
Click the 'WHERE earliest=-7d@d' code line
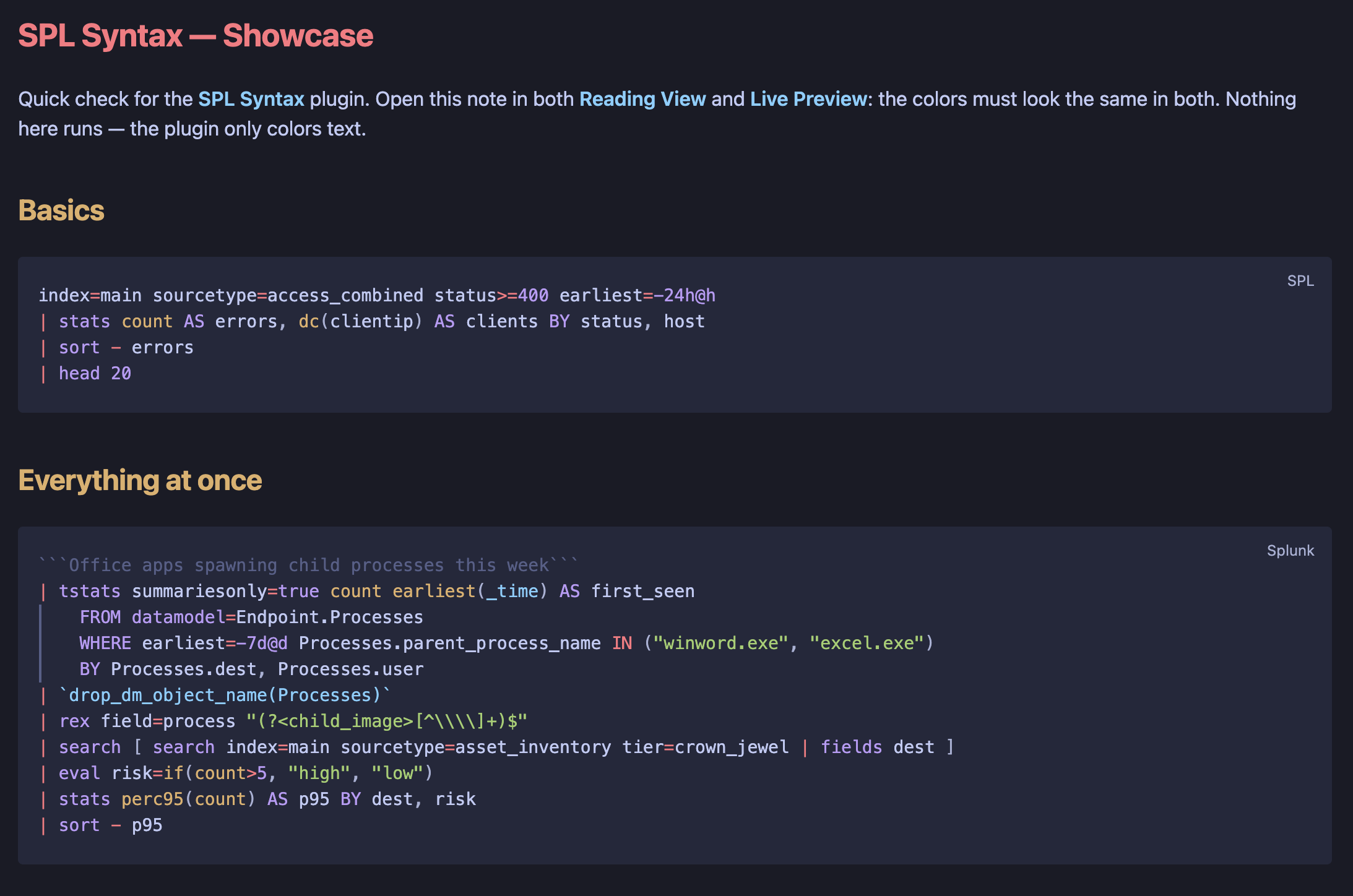point(506,643)
